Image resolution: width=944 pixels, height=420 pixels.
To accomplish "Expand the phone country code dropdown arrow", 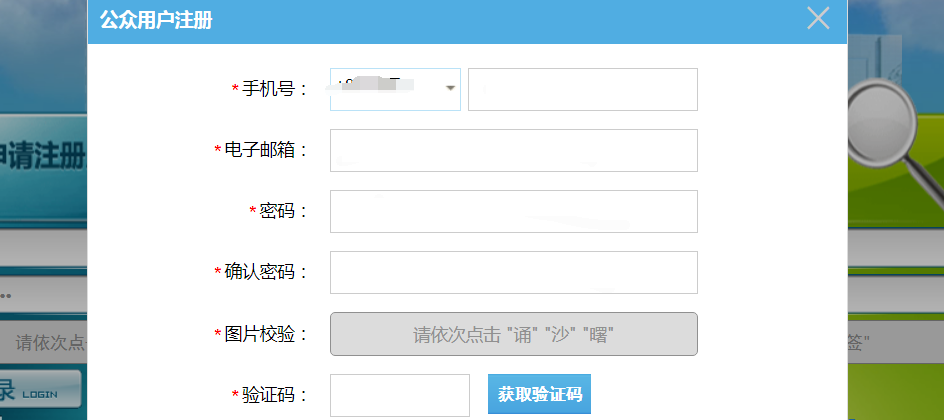I will [x=450, y=89].
